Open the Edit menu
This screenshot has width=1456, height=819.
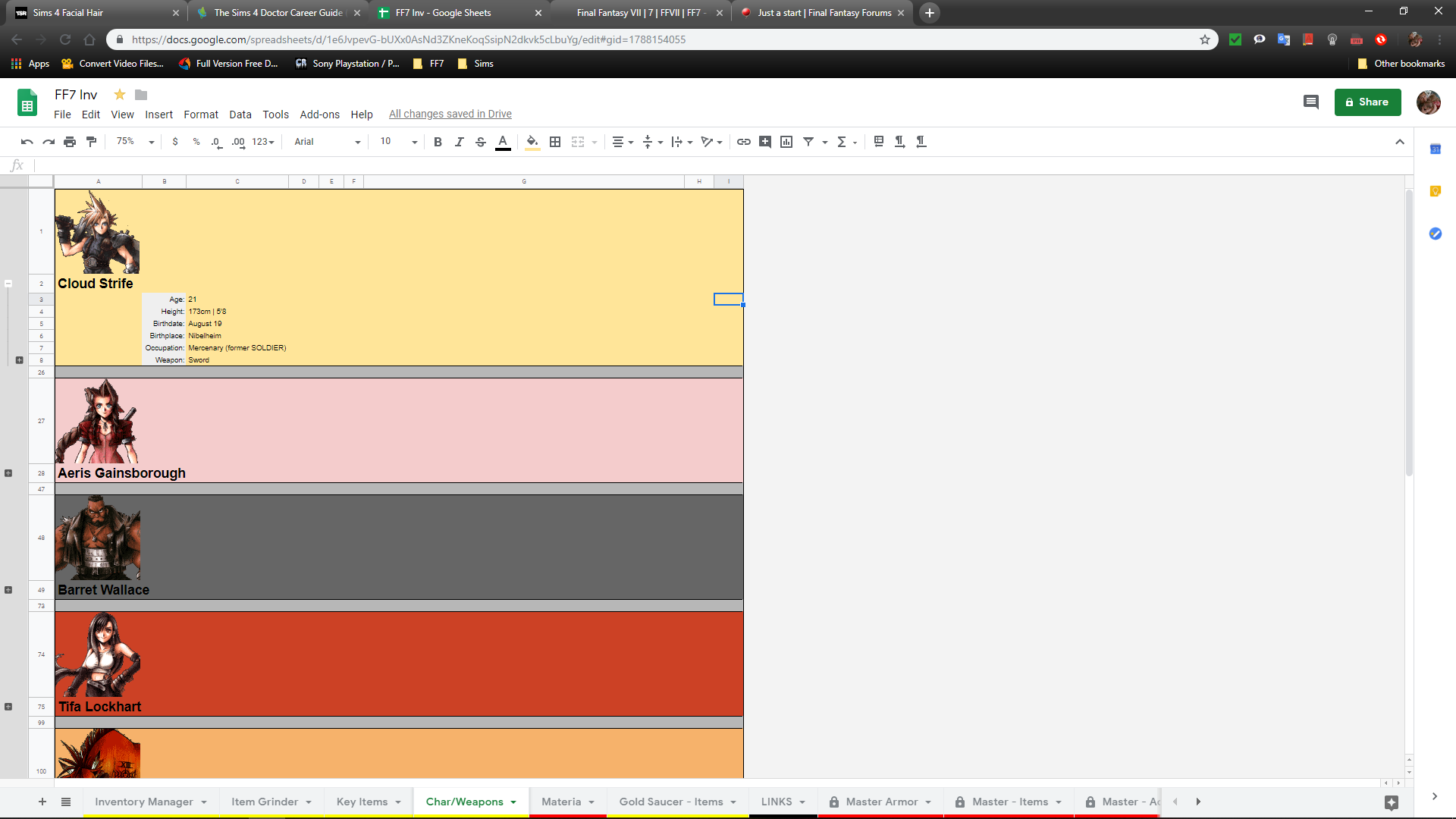(x=91, y=115)
